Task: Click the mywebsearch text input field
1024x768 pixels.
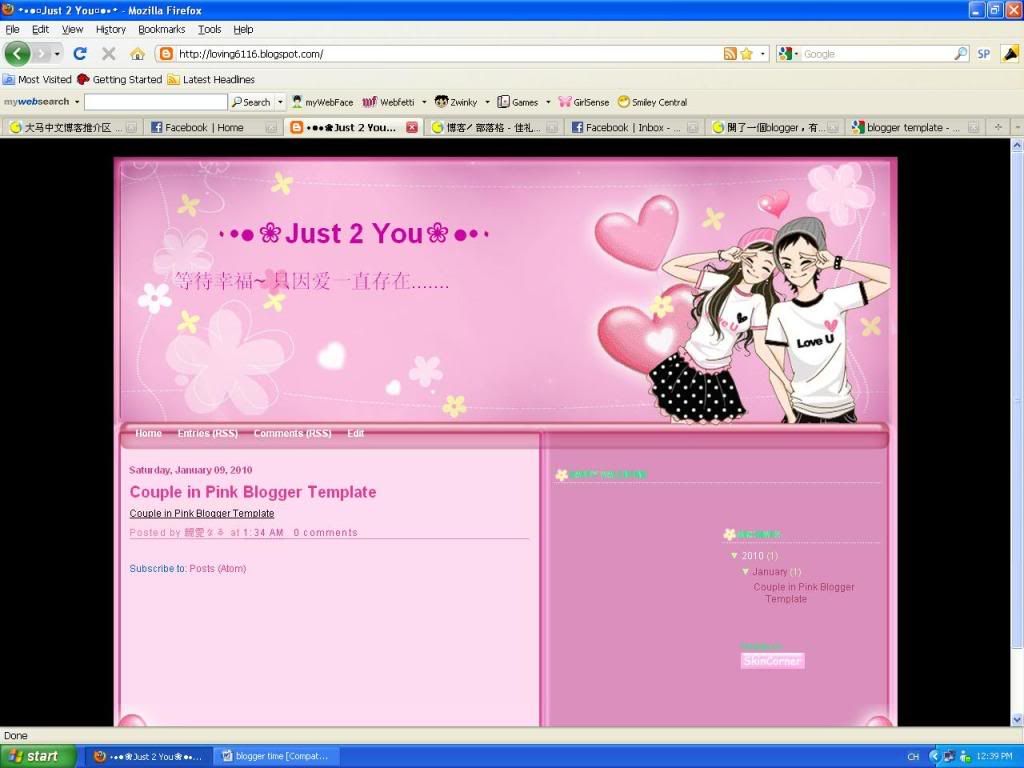Action: [x=155, y=102]
